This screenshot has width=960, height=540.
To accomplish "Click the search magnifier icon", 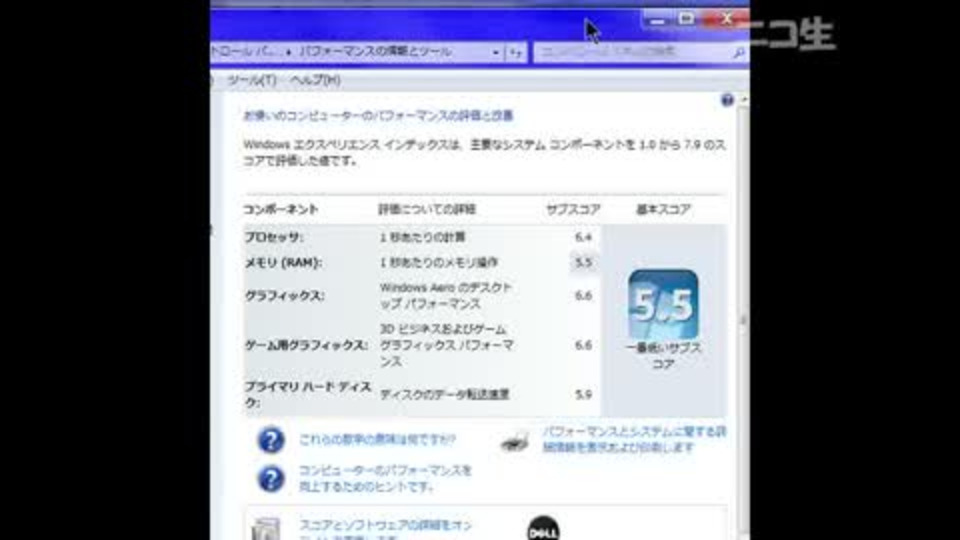I will 738,53.
